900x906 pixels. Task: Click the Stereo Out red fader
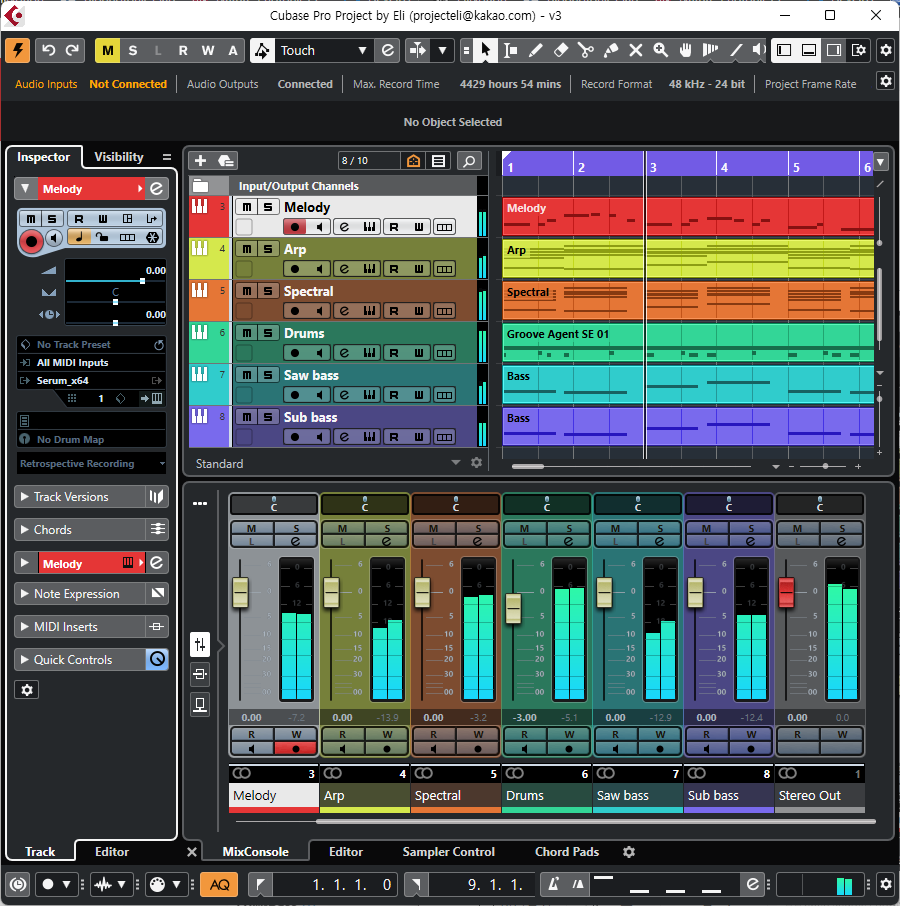click(786, 592)
